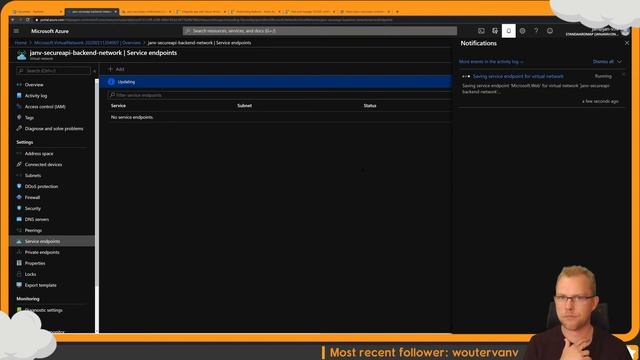Viewport: 640px width, 360px height.
Task: Open Address space settings
Action: (39, 154)
